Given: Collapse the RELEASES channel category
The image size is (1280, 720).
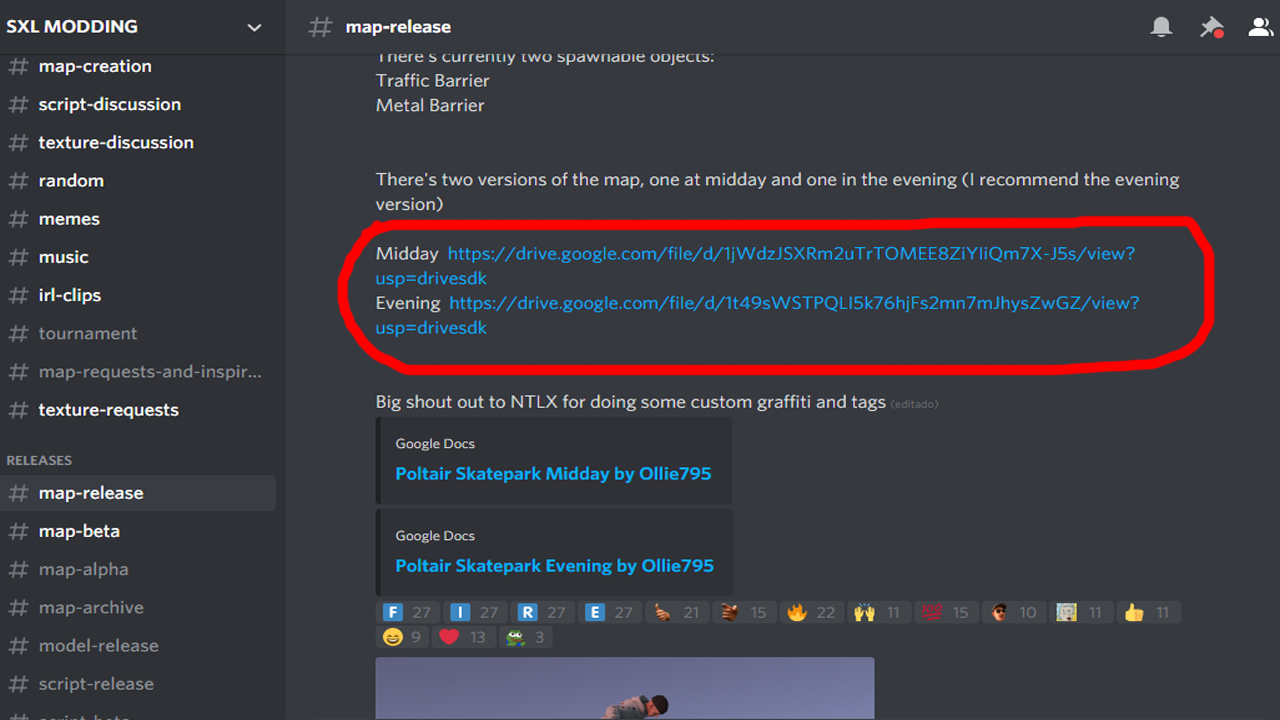Looking at the screenshot, I should click(39, 460).
